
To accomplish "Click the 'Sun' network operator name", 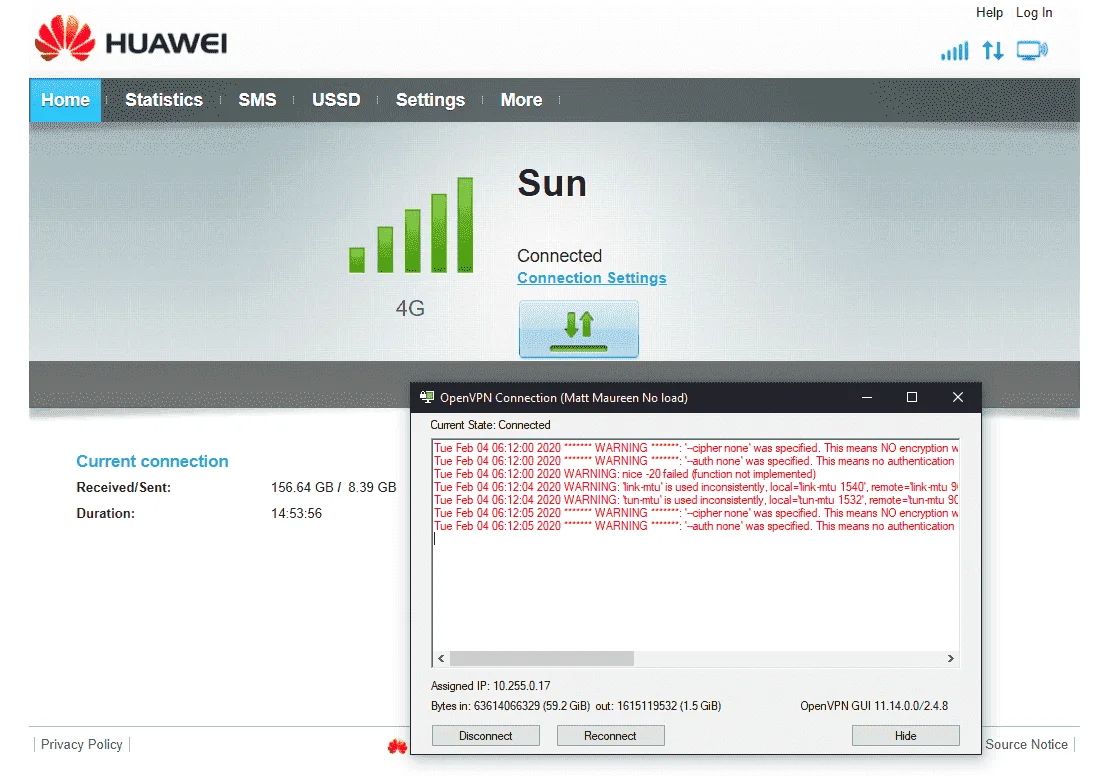I will 552,184.
